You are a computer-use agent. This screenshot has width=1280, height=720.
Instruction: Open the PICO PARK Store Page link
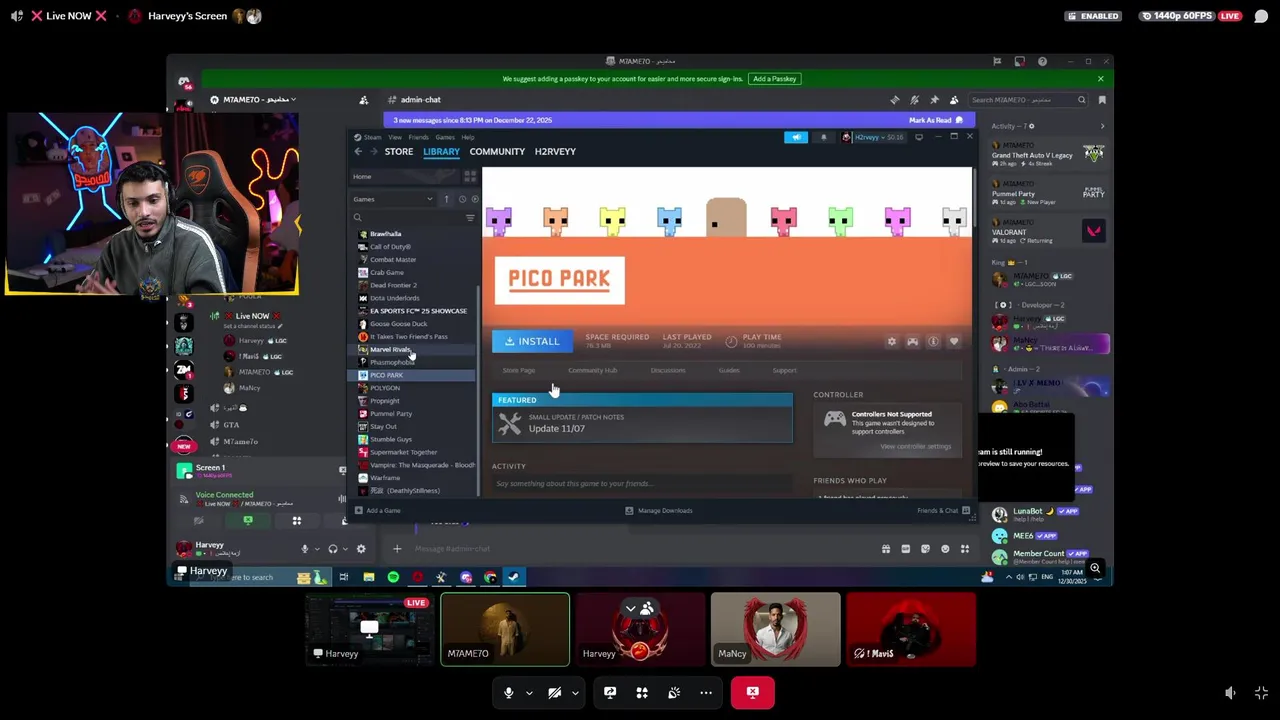(518, 370)
